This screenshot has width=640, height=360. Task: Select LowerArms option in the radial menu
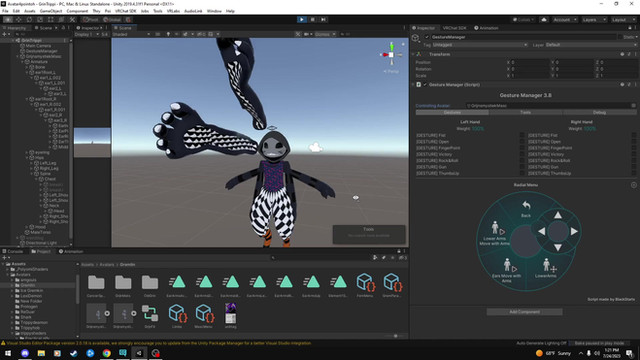click(x=546, y=269)
